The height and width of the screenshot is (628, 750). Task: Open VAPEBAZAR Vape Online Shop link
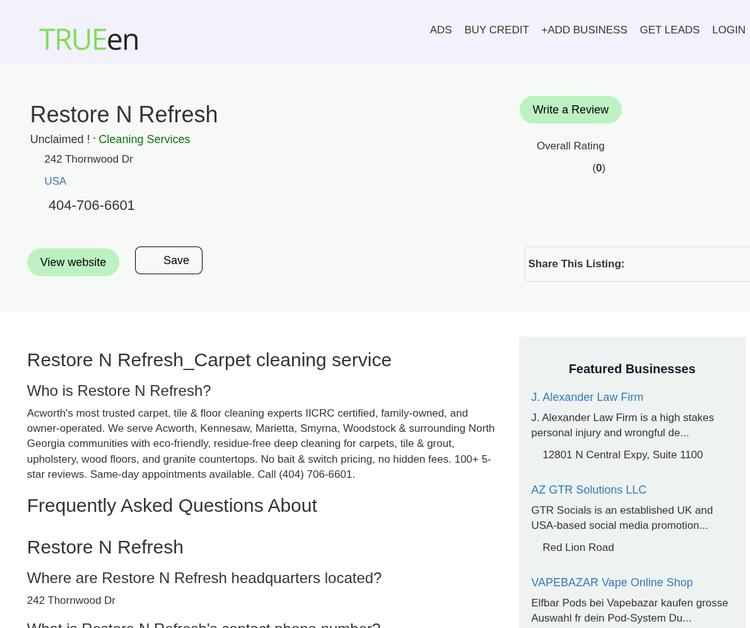pos(612,583)
